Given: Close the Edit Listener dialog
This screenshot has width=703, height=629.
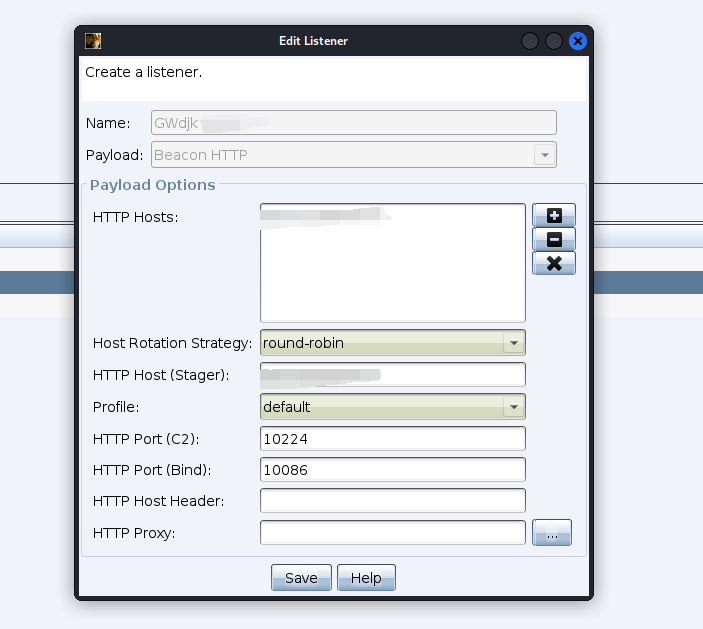Looking at the screenshot, I should click(577, 41).
